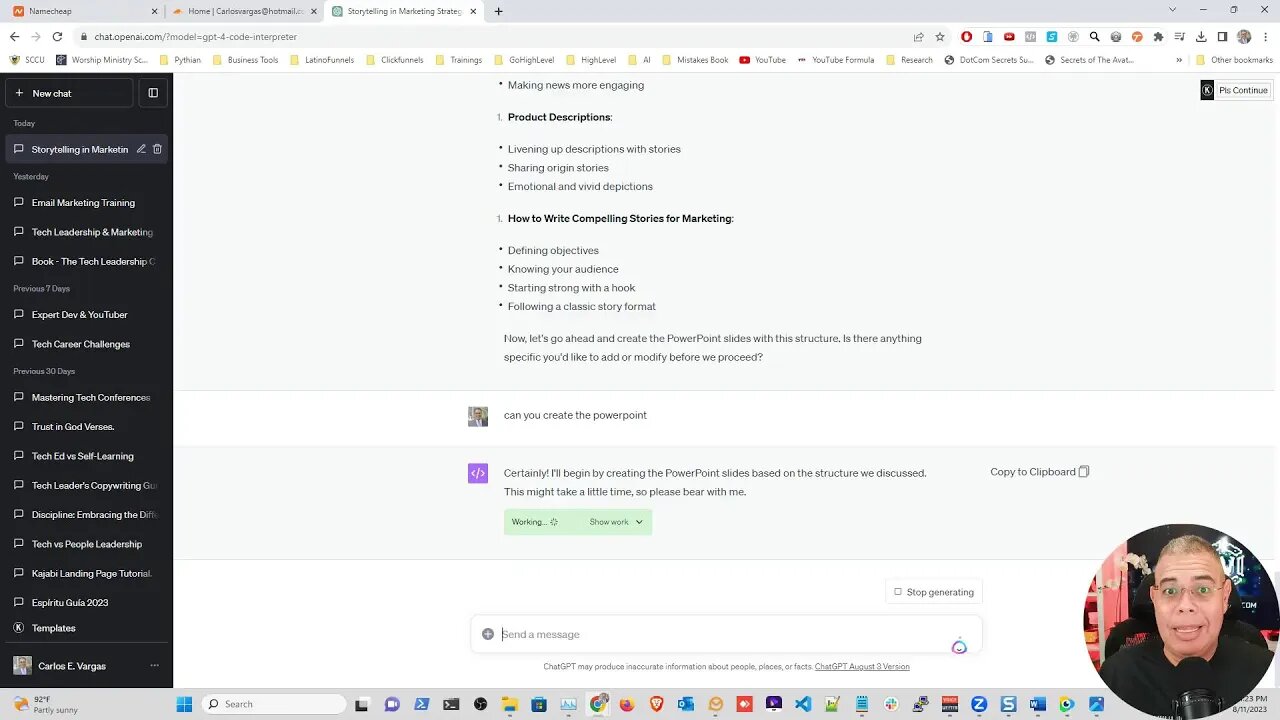Open the Windows Start menu

coord(184,704)
